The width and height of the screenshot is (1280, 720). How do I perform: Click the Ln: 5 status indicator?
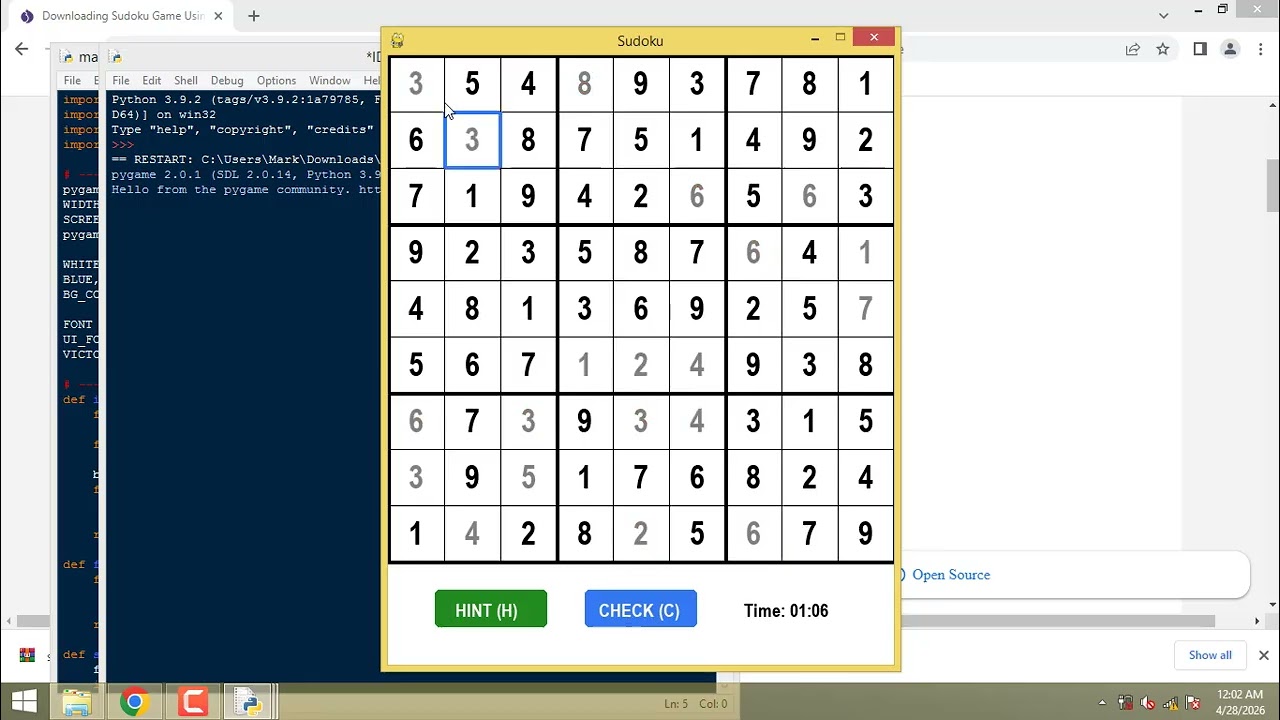[676, 704]
